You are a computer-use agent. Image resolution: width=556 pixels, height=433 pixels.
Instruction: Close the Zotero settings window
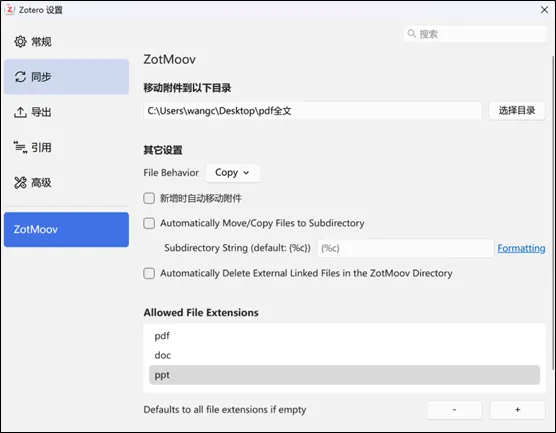click(544, 10)
